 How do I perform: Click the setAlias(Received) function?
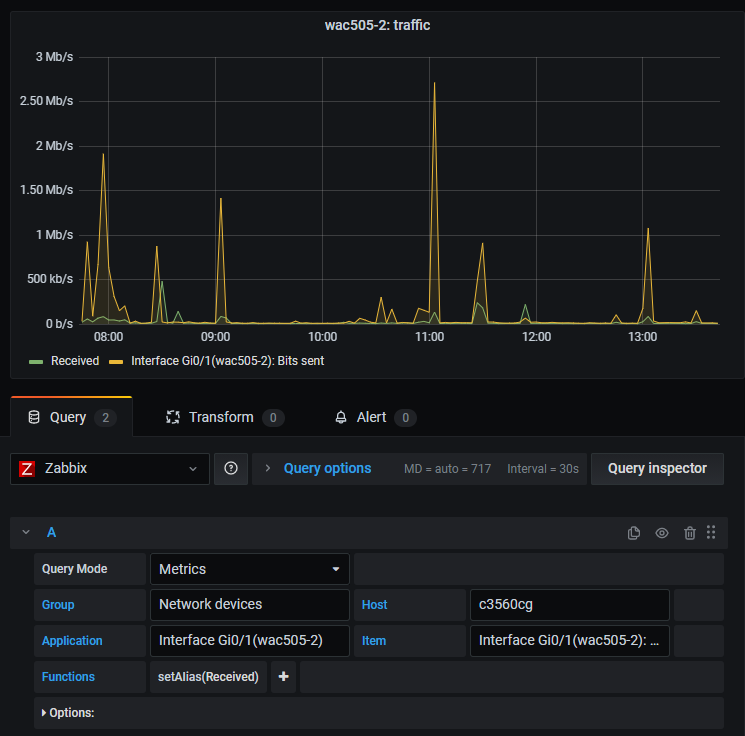[x=208, y=677]
